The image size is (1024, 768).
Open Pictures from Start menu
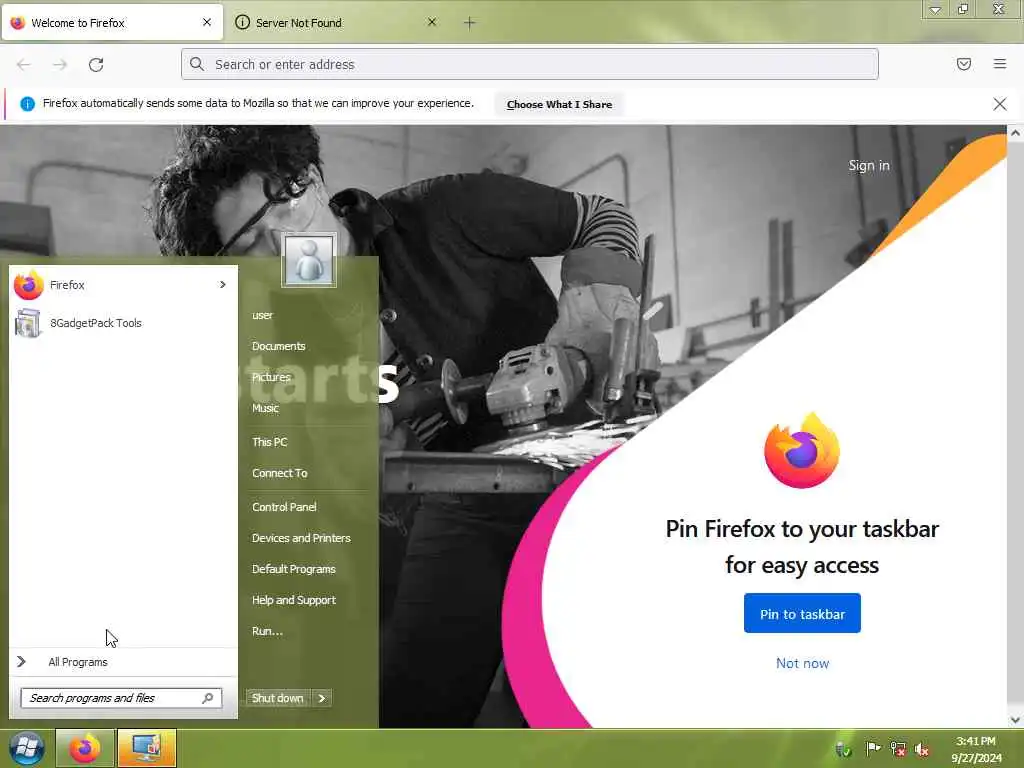pyautogui.click(x=271, y=377)
